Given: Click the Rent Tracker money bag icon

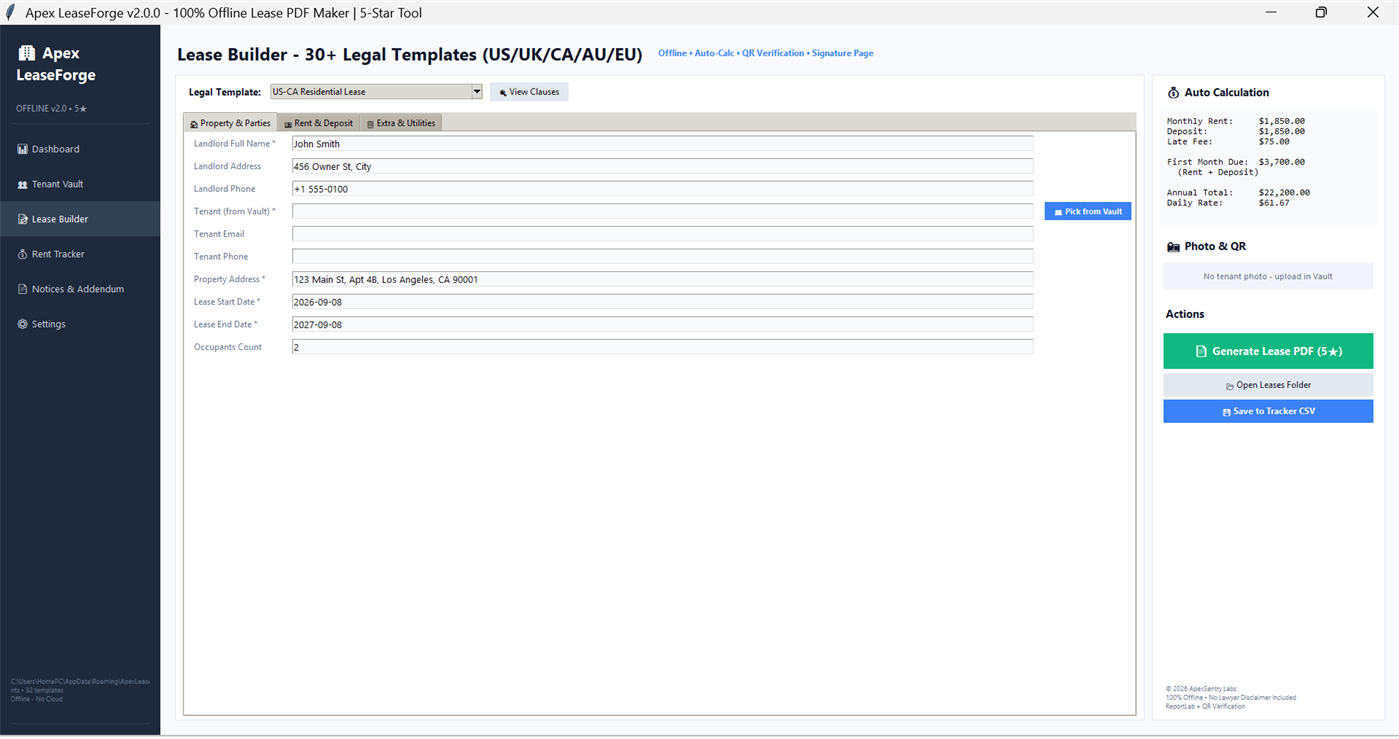Looking at the screenshot, I should tap(22, 254).
